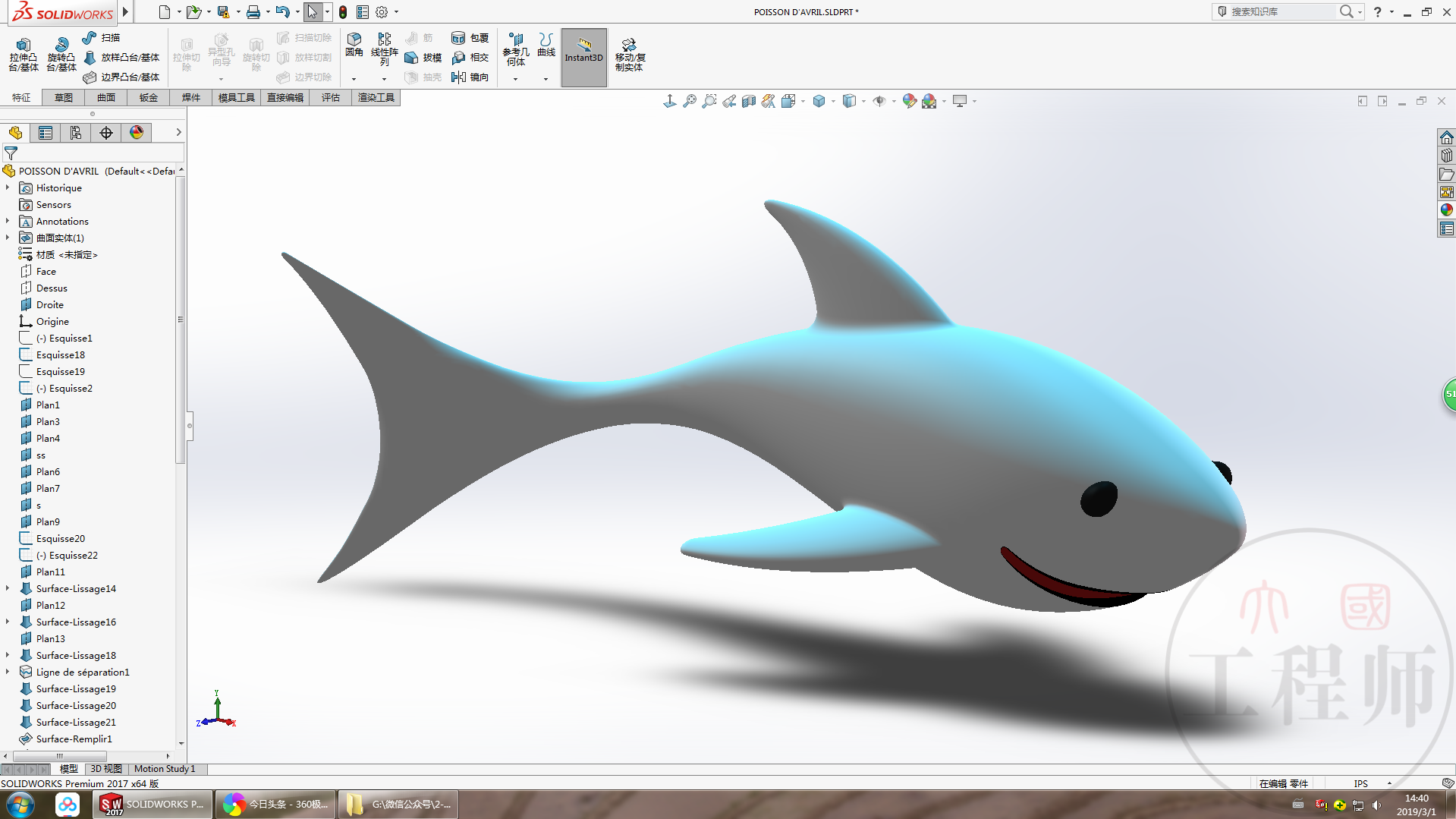Select the Revolved Boss/Base (旋转凸台/基体) tool

tap(61, 53)
